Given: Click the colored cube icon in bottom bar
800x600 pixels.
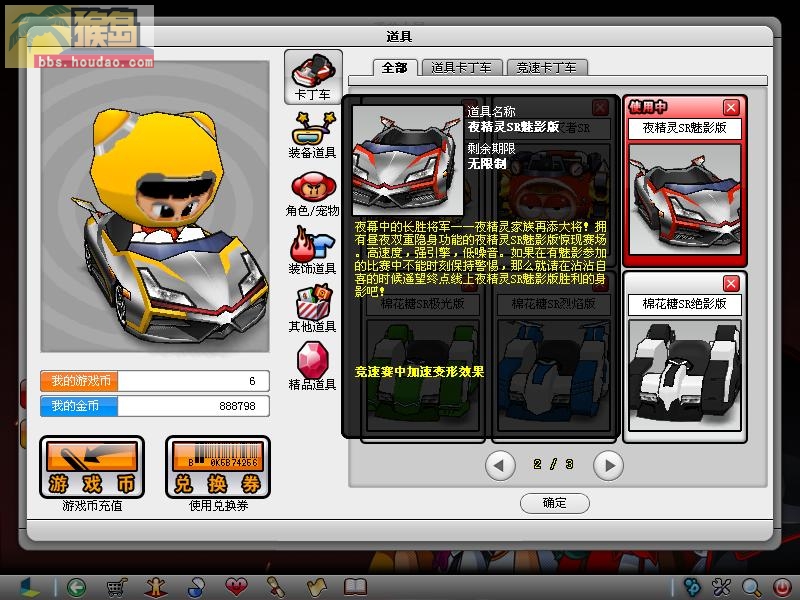Looking at the screenshot, I should (28, 587).
